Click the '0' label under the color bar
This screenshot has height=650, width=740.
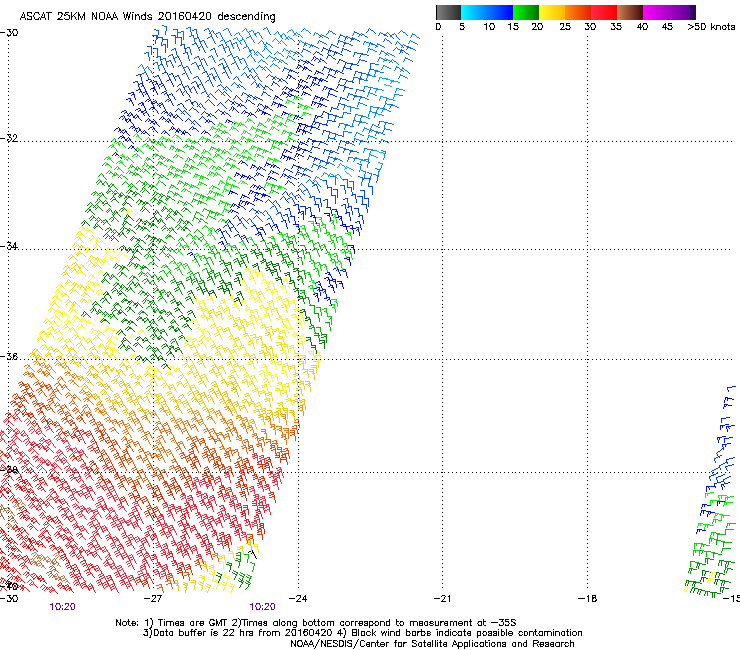(438, 27)
